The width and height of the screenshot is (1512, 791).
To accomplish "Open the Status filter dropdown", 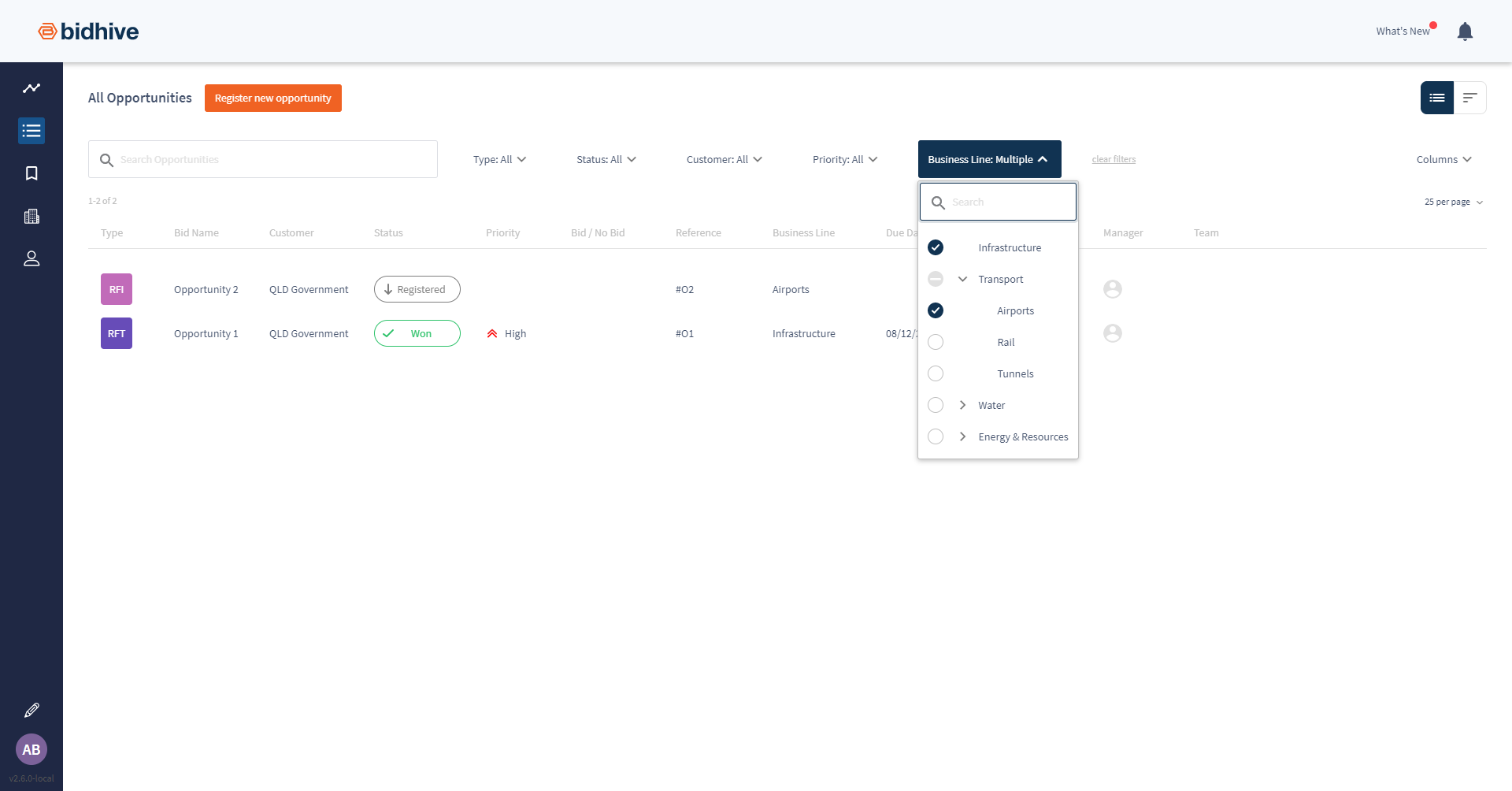I will click(x=606, y=159).
